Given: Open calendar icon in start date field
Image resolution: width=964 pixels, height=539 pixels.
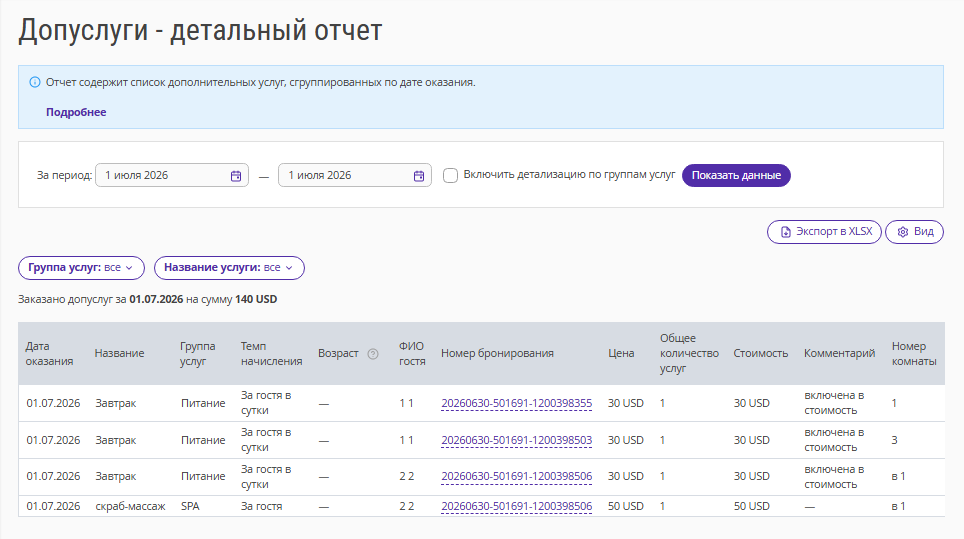Looking at the screenshot, I should [x=236, y=176].
